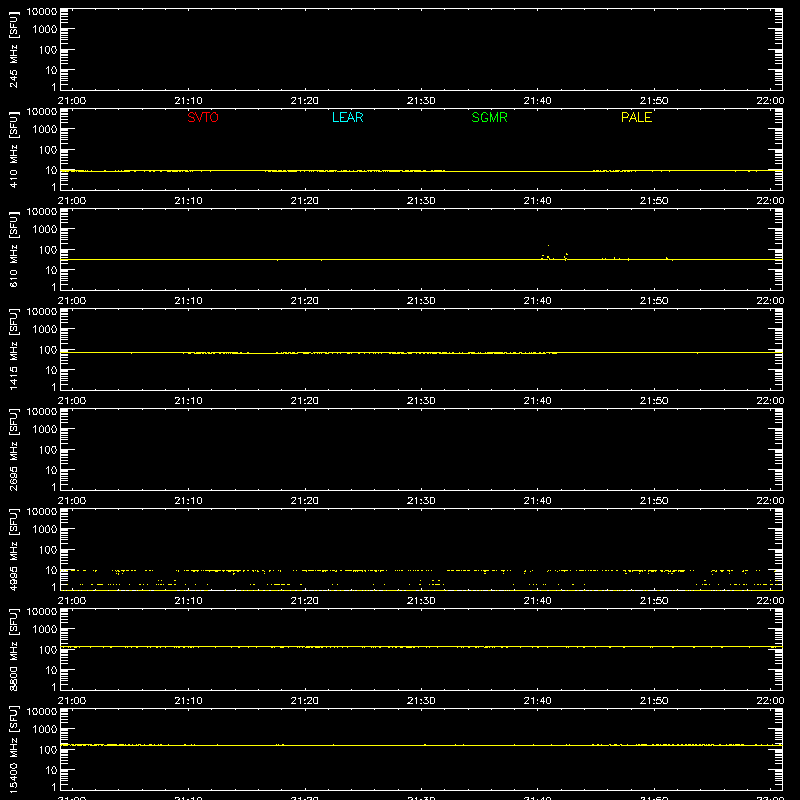Screen dimensions: 800x800
Task: Click the 100 y-axis label on 610 MHz plot
Action: [48, 250]
